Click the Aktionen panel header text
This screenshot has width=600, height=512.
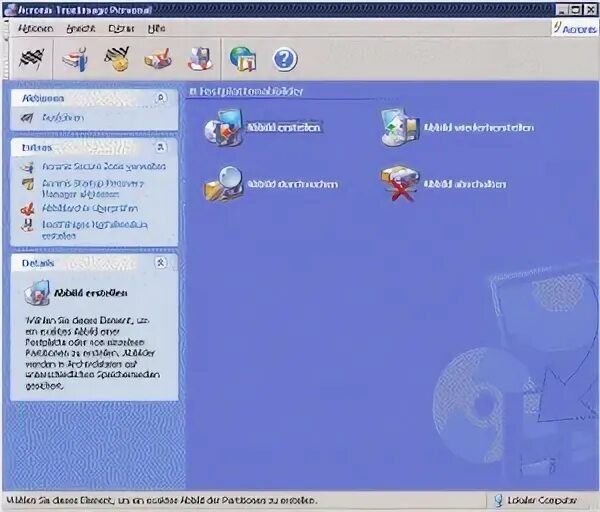(x=43, y=98)
